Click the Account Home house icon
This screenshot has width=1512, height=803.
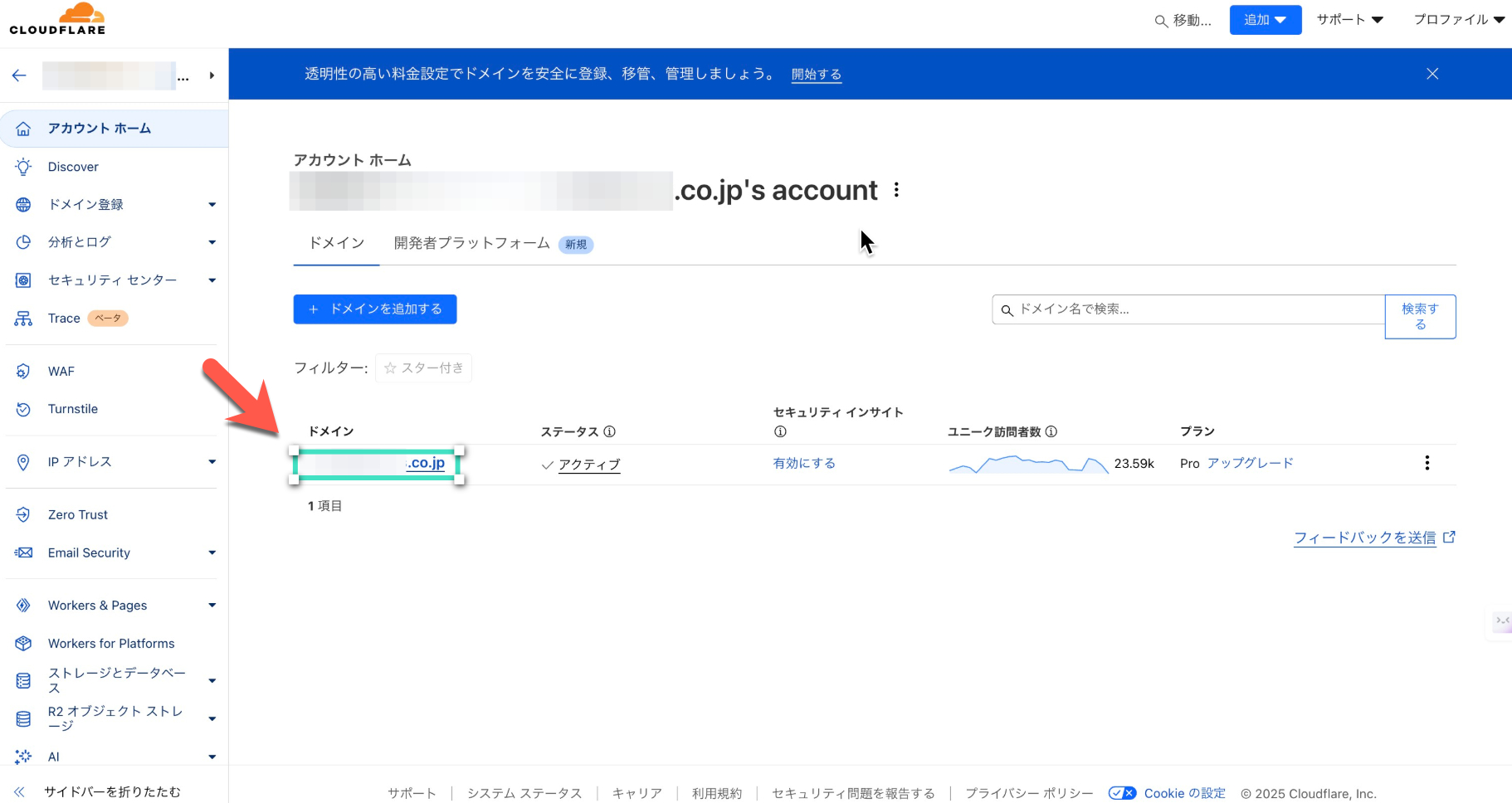point(23,129)
